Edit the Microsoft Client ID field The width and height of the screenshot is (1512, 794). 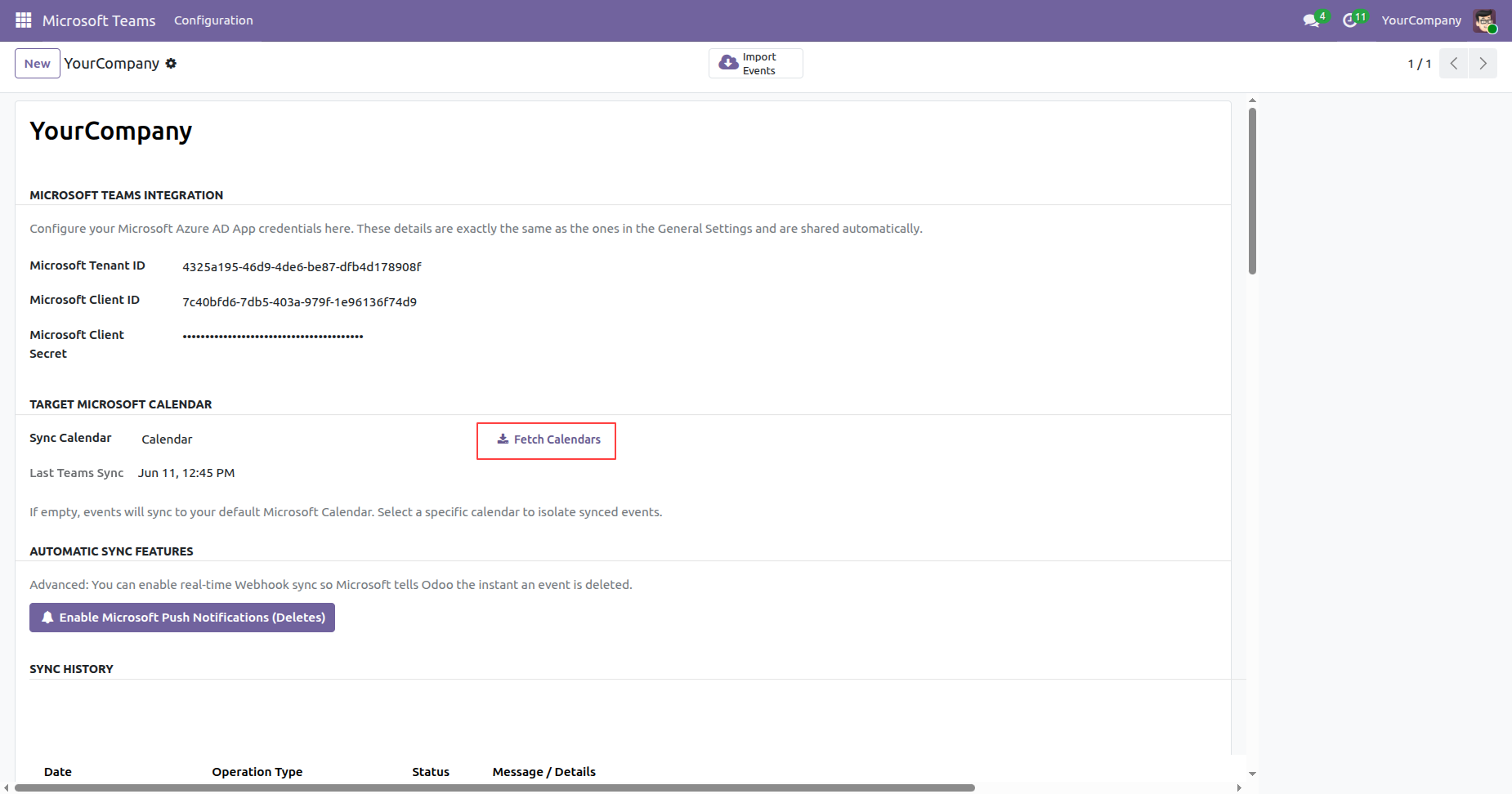(x=299, y=302)
